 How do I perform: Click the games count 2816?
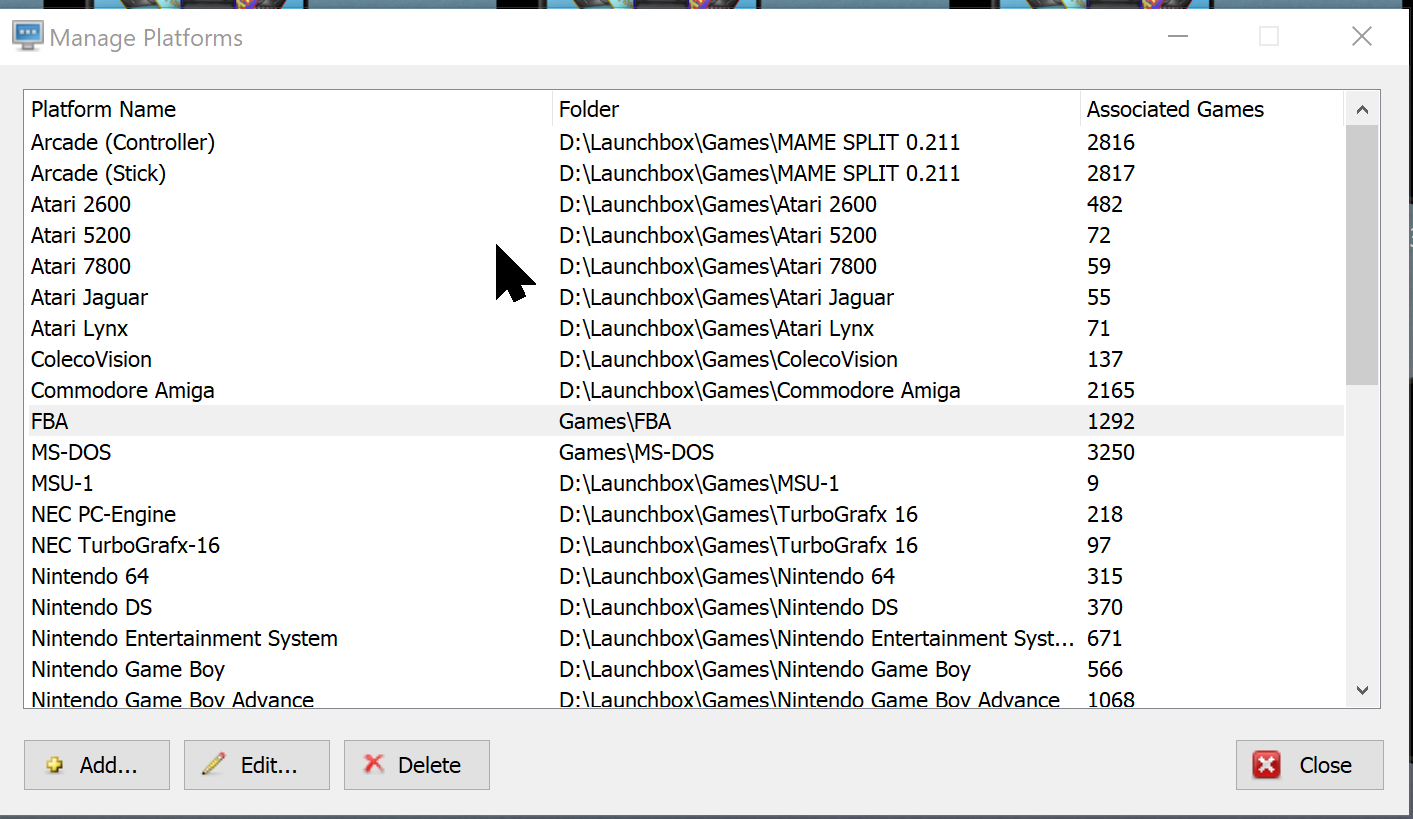tap(1111, 142)
